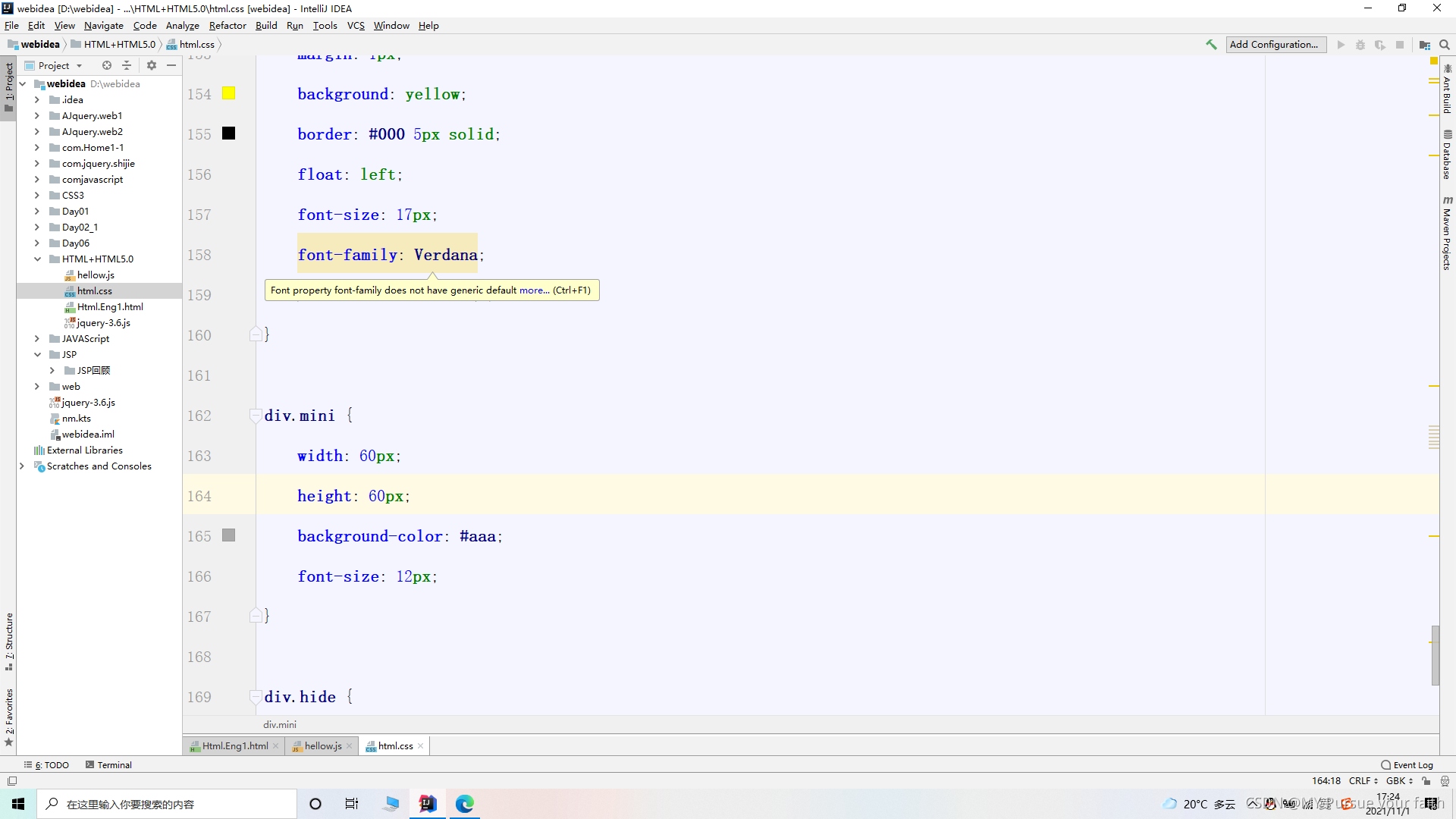The width and height of the screenshot is (1456, 819).
Task: Click the Collapse All icon in Project panel
Action: click(x=127, y=65)
